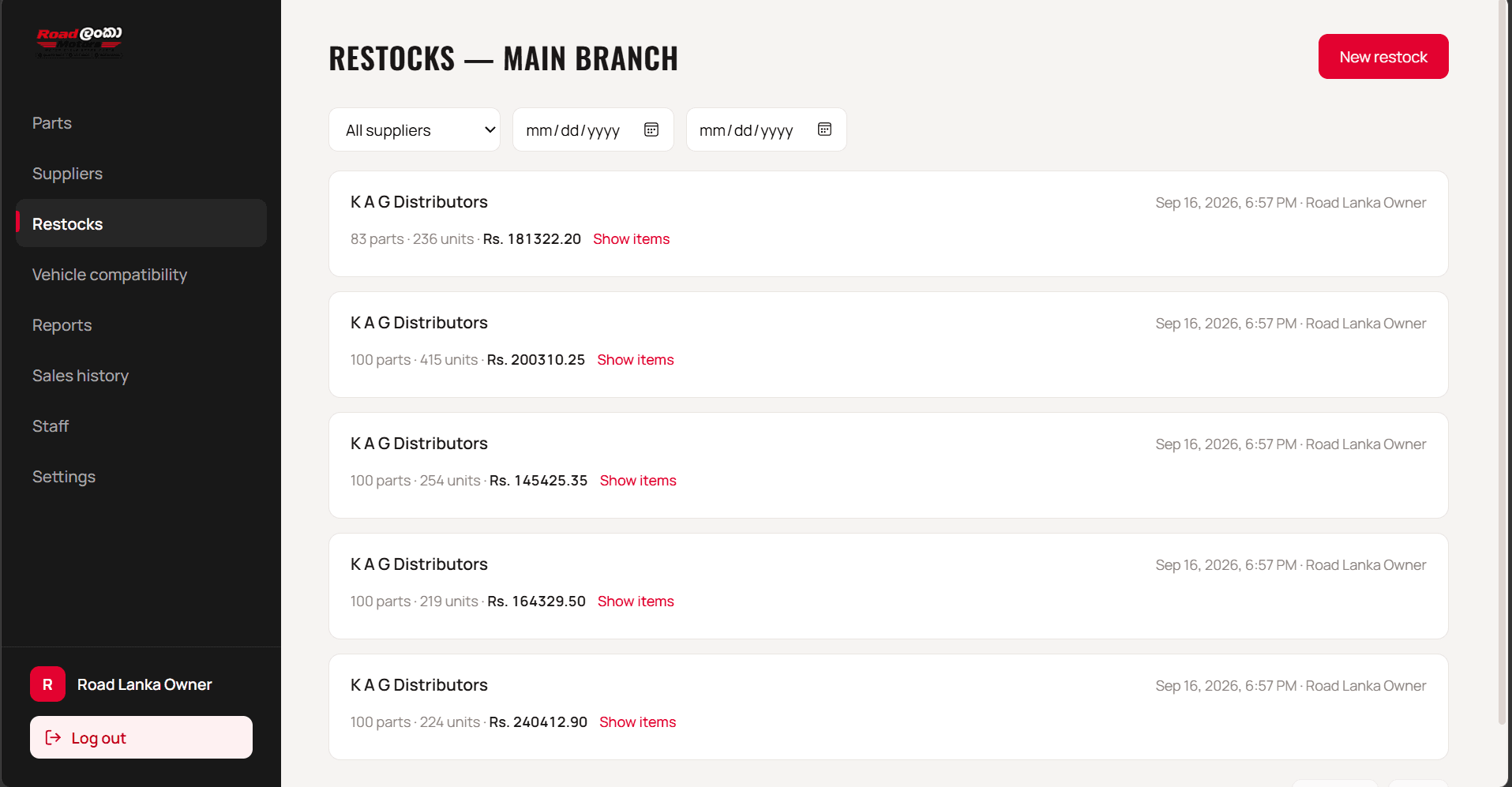
Task: Click the Restocks — Main Branch heading
Action: 504,58
